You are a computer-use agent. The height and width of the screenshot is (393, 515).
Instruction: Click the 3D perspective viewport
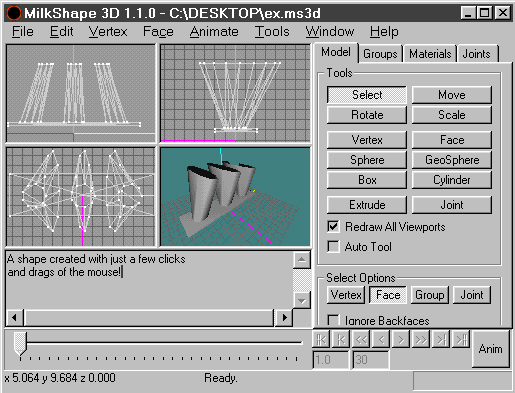pyautogui.click(x=235, y=197)
